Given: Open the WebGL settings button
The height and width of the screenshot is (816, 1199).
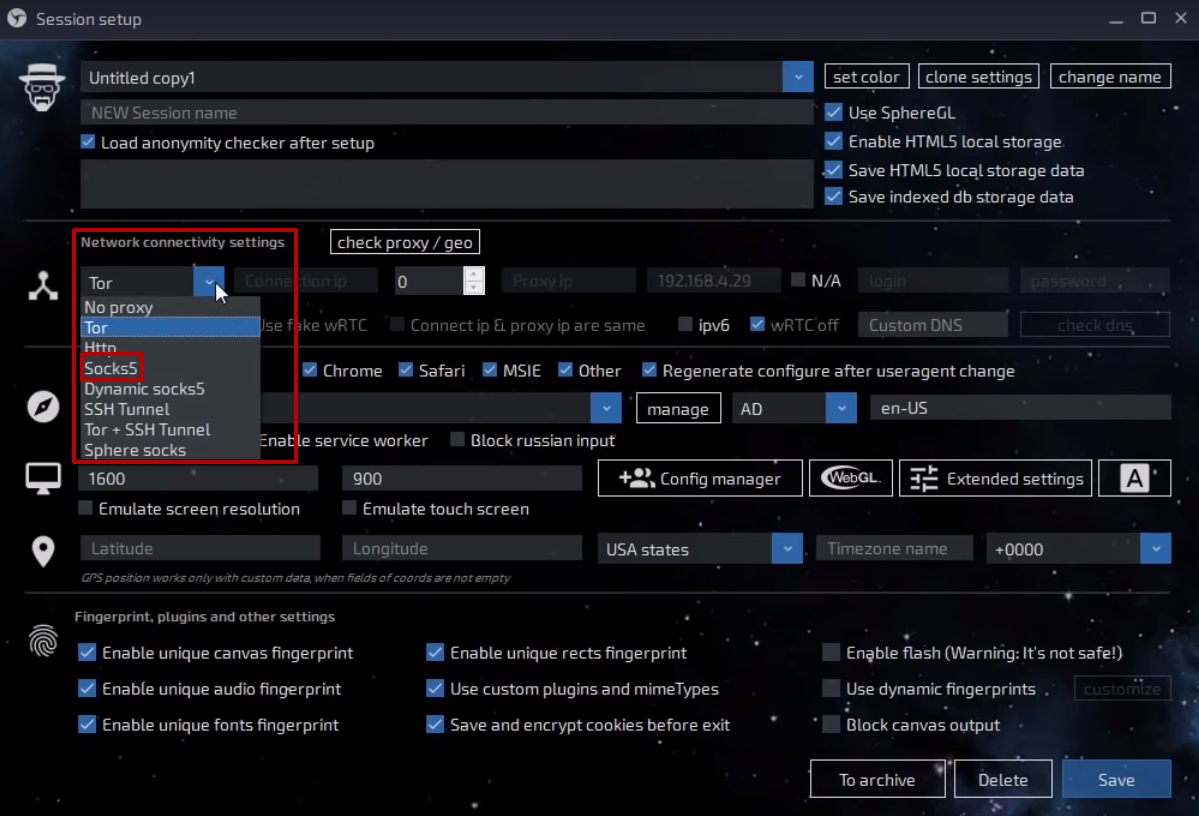Looking at the screenshot, I should (850, 479).
